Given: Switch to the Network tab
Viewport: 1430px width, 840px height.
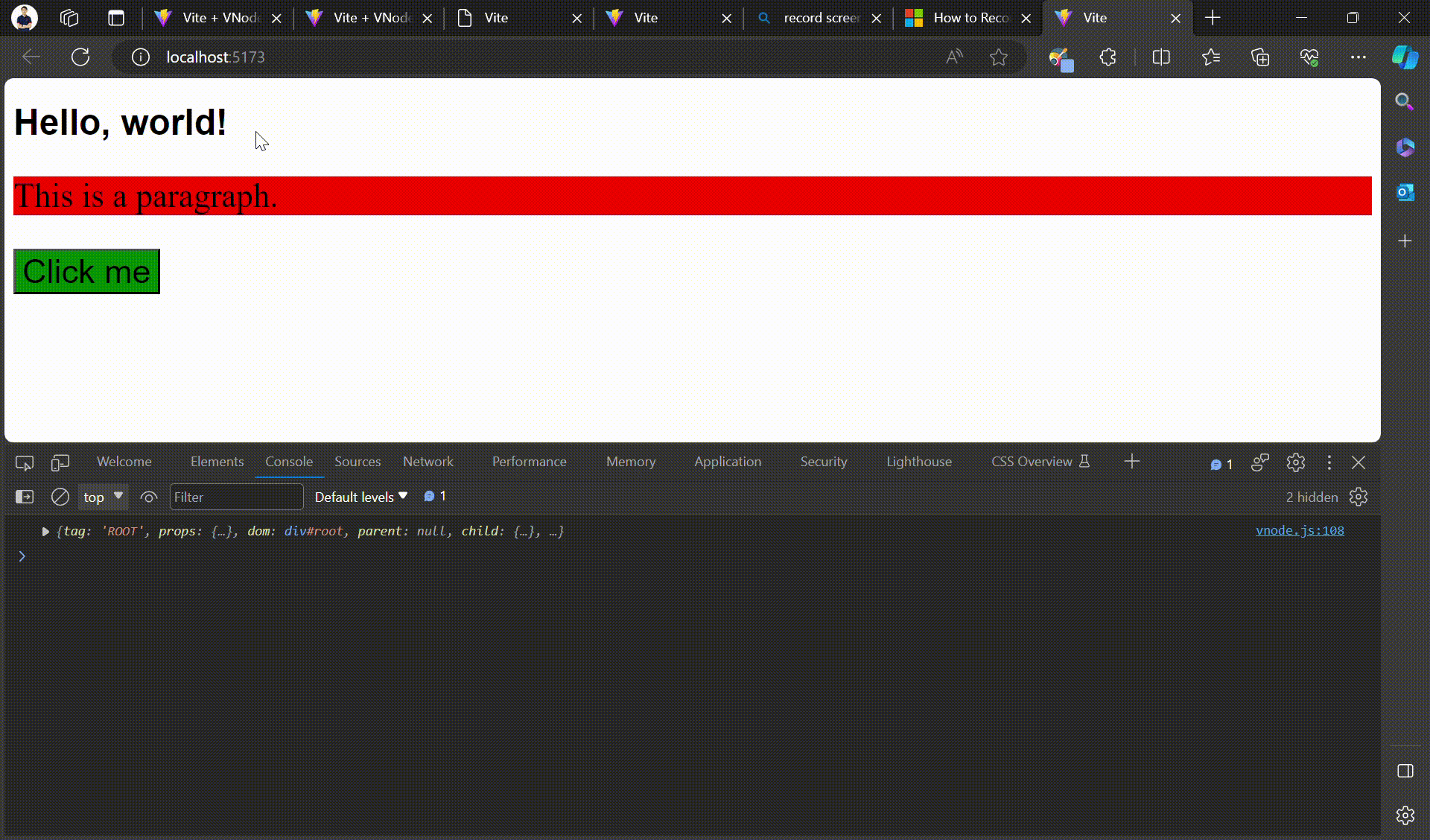Looking at the screenshot, I should coord(428,462).
